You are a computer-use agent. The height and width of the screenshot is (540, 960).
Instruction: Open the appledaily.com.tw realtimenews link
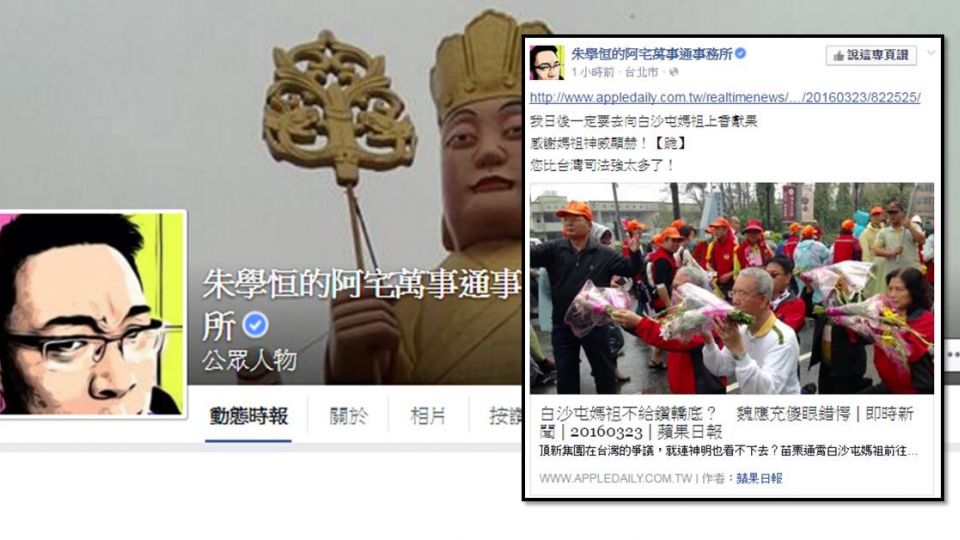(725, 97)
